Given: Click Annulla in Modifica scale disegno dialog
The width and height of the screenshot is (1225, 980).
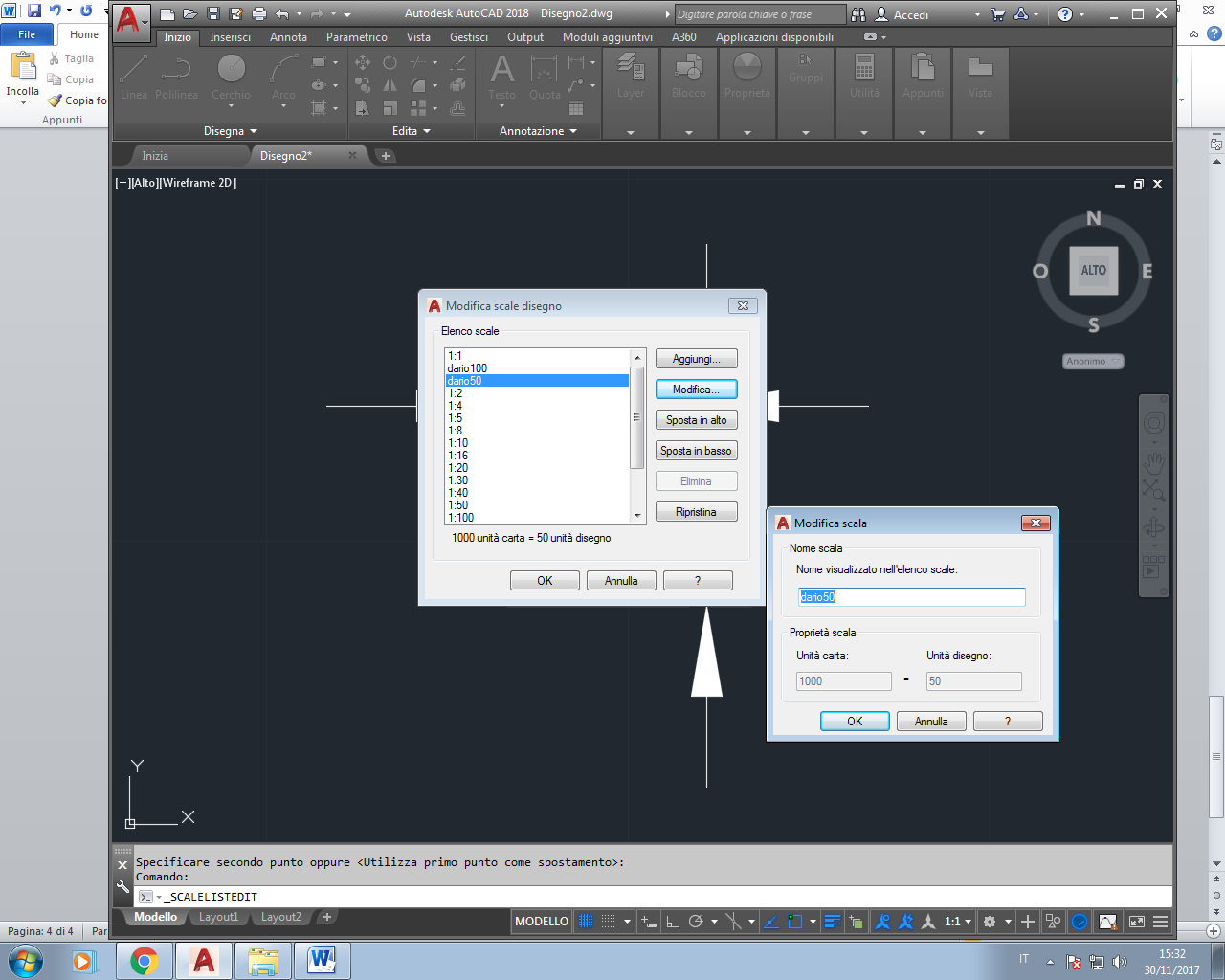Looking at the screenshot, I should [621, 581].
